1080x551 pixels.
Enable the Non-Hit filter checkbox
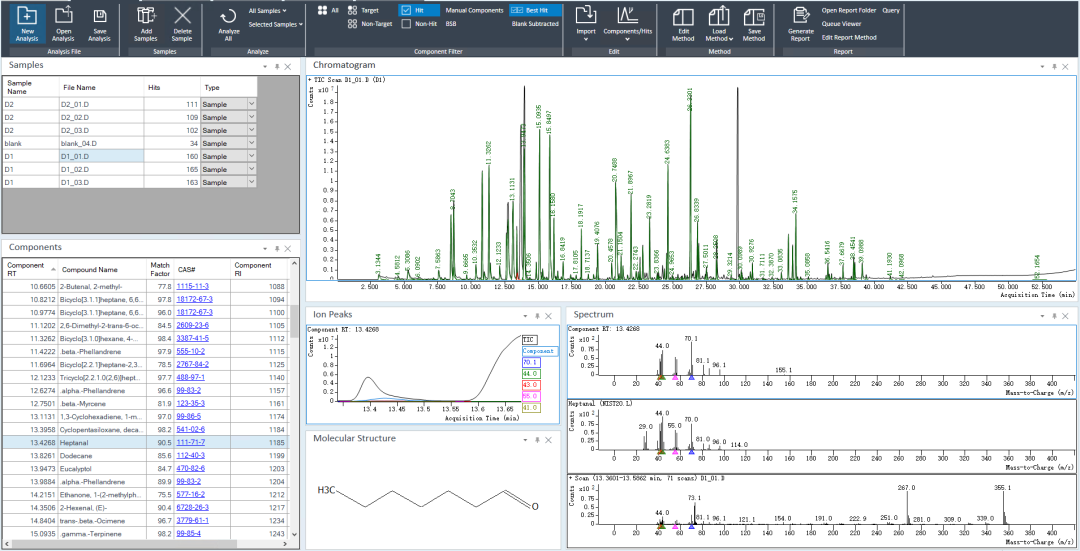pos(406,23)
